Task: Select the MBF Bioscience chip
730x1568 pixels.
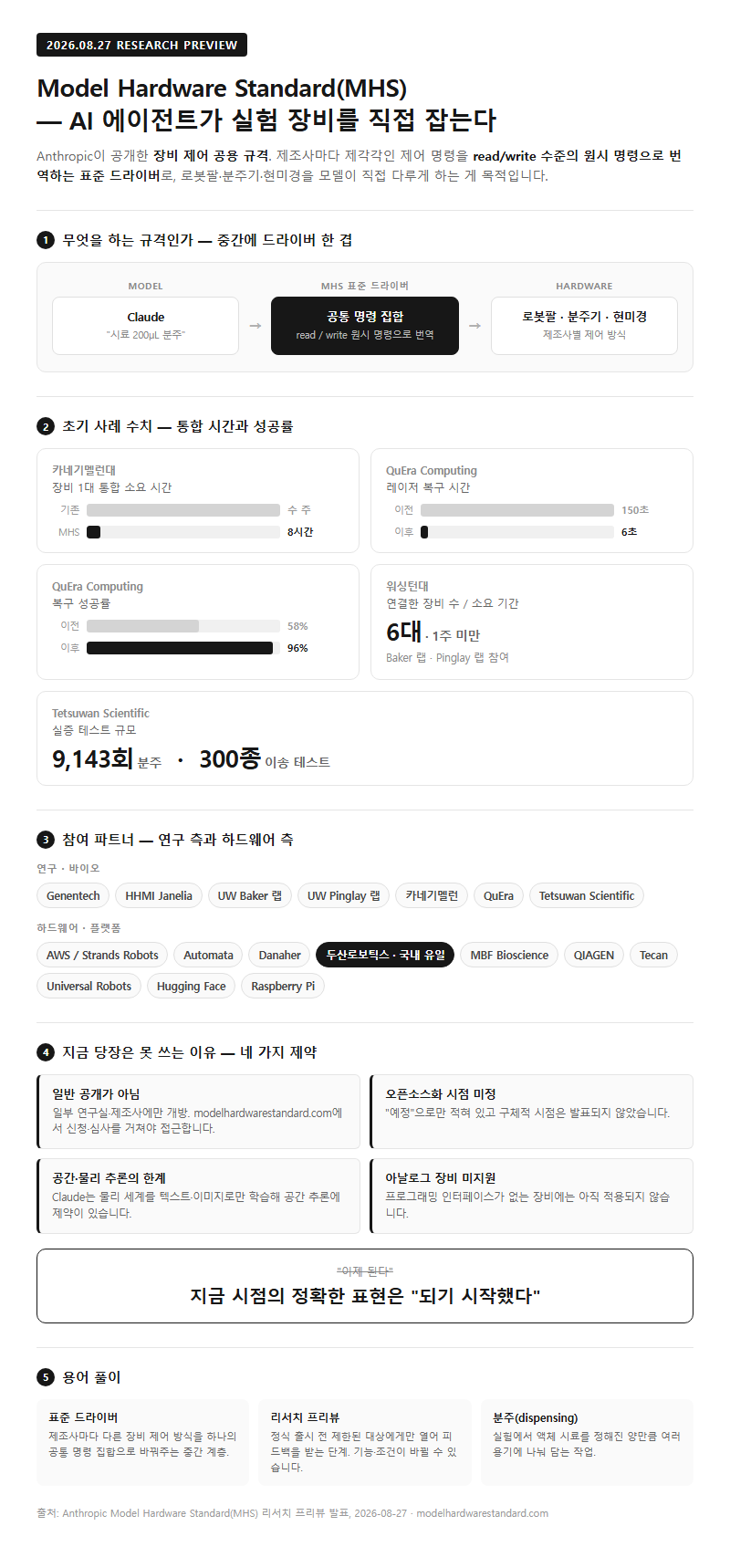Action: click(509, 955)
